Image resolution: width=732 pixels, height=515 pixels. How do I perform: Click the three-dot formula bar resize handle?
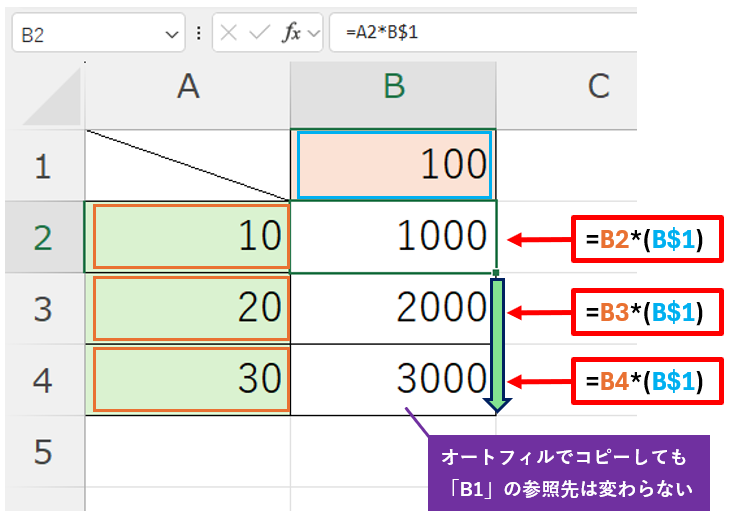(x=198, y=33)
